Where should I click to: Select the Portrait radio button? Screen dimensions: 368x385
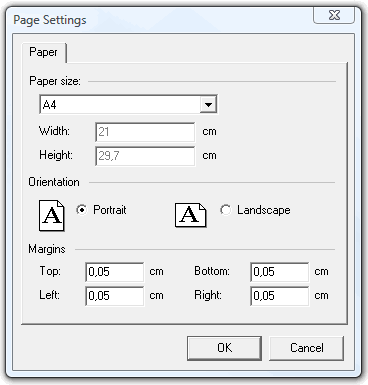[x=82, y=210]
